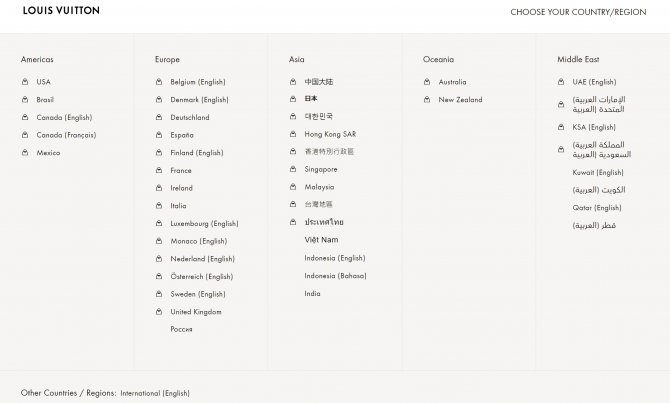670x403 pixels.
Task: Choose Mexico from Americas list
Action: point(48,153)
